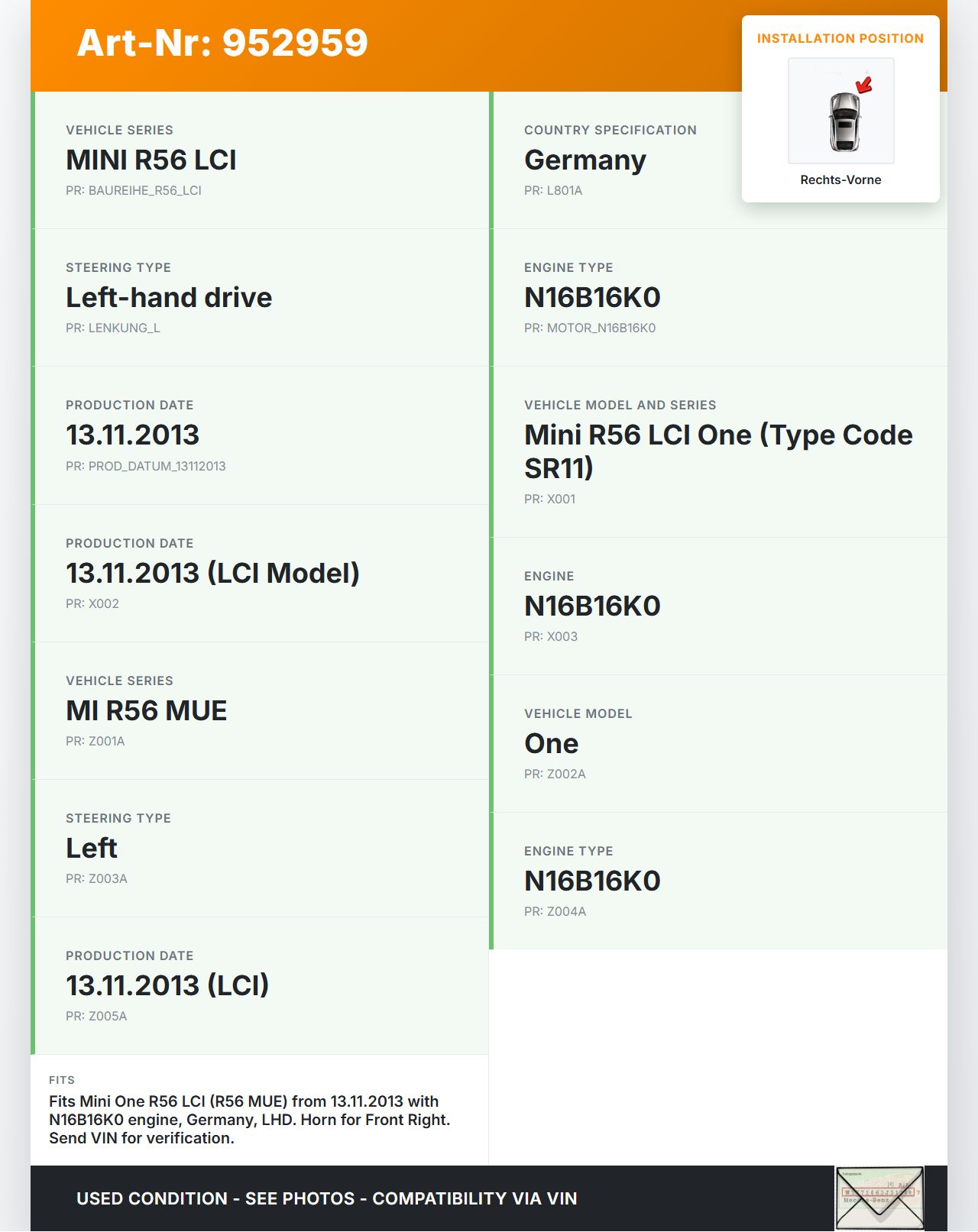Open the VIN document thumbnail in footer
This screenshot has width=978, height=1232.
click(x=879, y=1198)
